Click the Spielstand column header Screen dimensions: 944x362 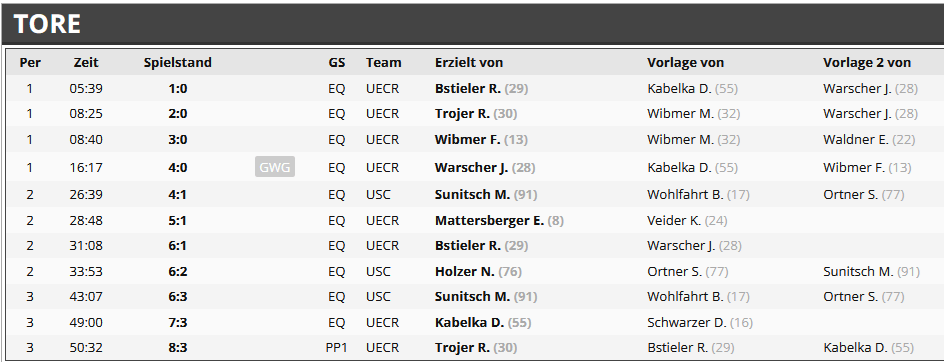coord(178,63)
